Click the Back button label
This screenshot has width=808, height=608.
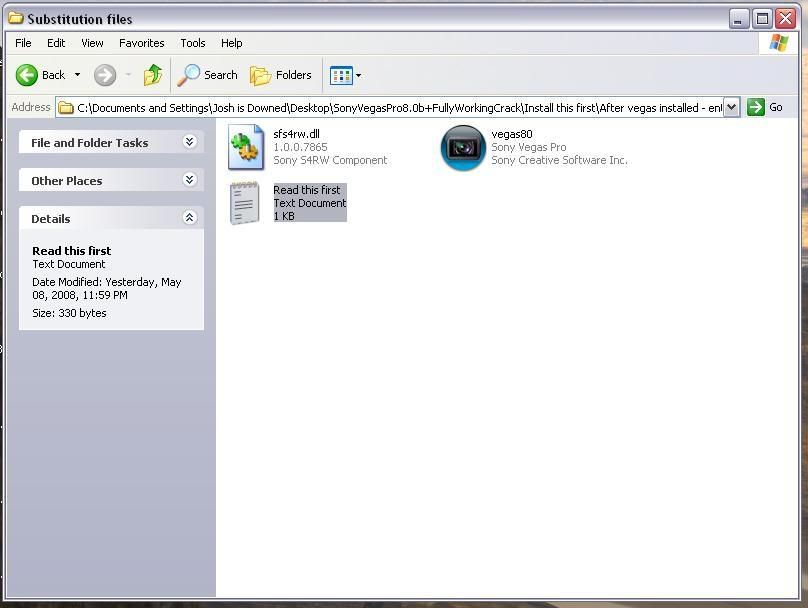[54, 75]
